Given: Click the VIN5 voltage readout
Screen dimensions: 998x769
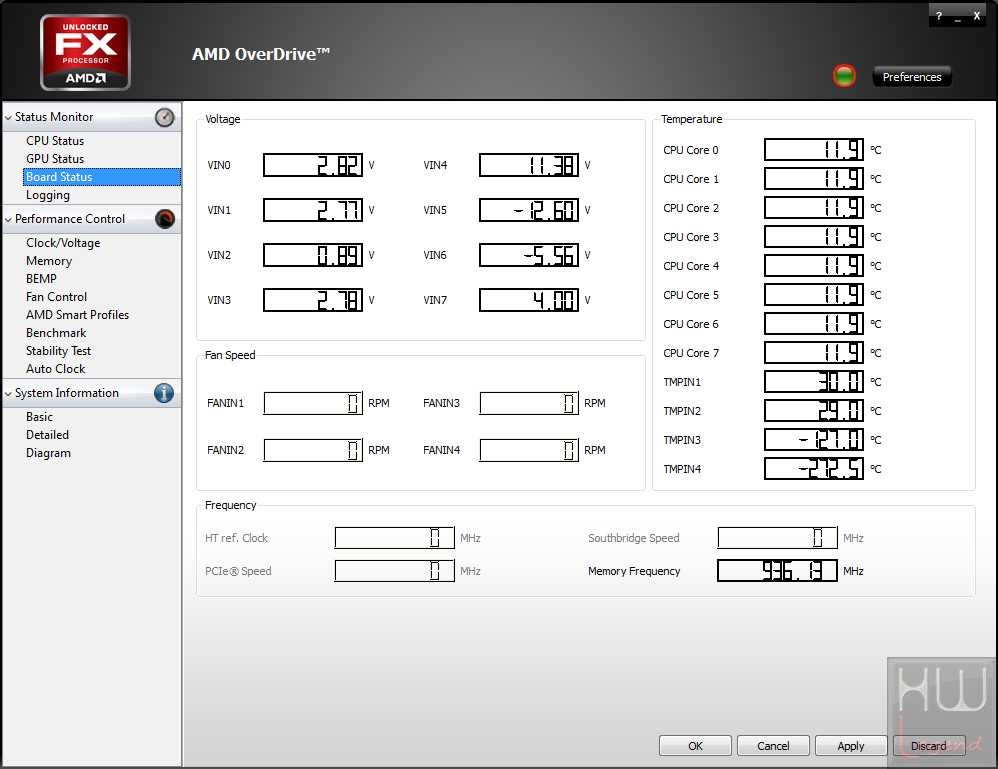Looking at the screenshot, I should 529,210.
